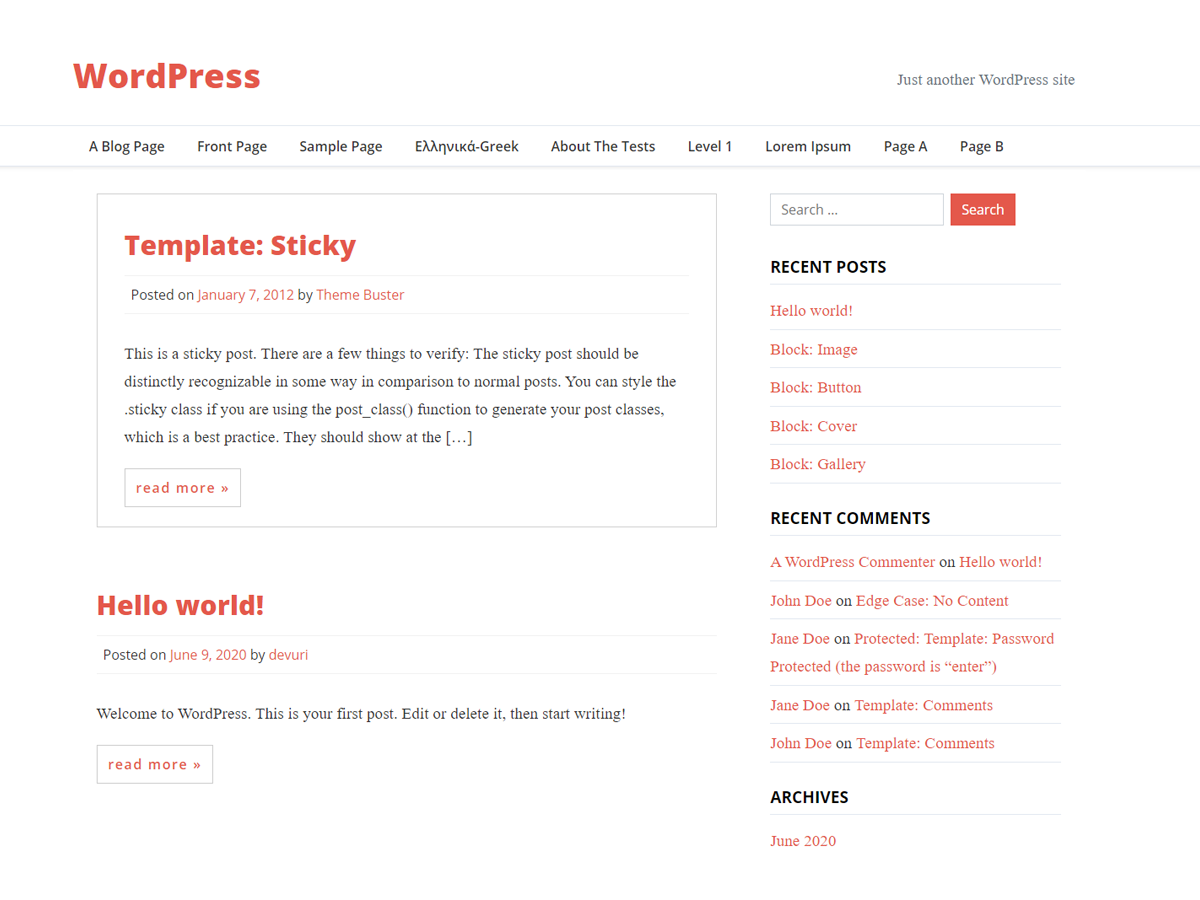The image size is (1200, 900).
Task: Navigate to About The Tests page
Action: pyautogui.click(x=602, y=146)
